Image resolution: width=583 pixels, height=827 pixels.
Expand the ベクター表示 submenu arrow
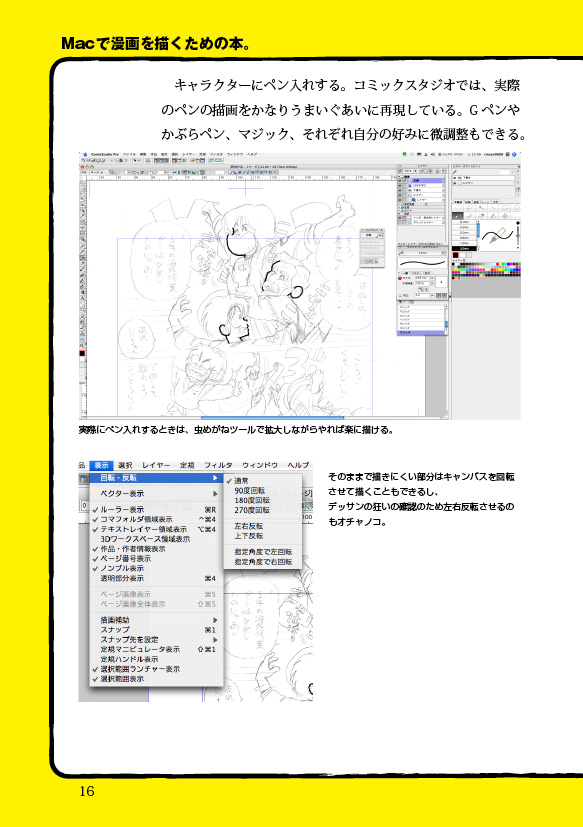[215, 494]
